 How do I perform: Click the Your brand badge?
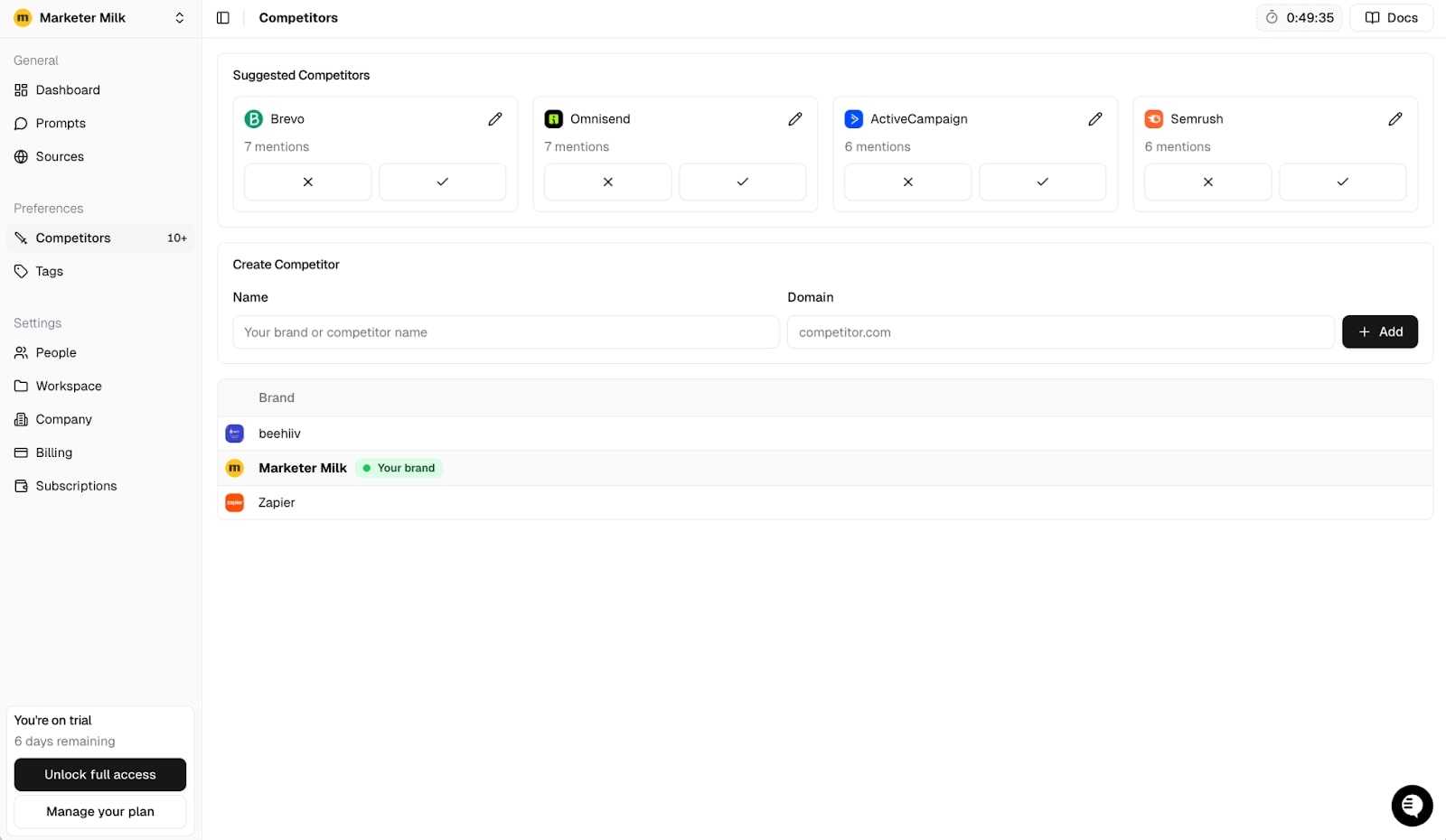tap(399, 468)
